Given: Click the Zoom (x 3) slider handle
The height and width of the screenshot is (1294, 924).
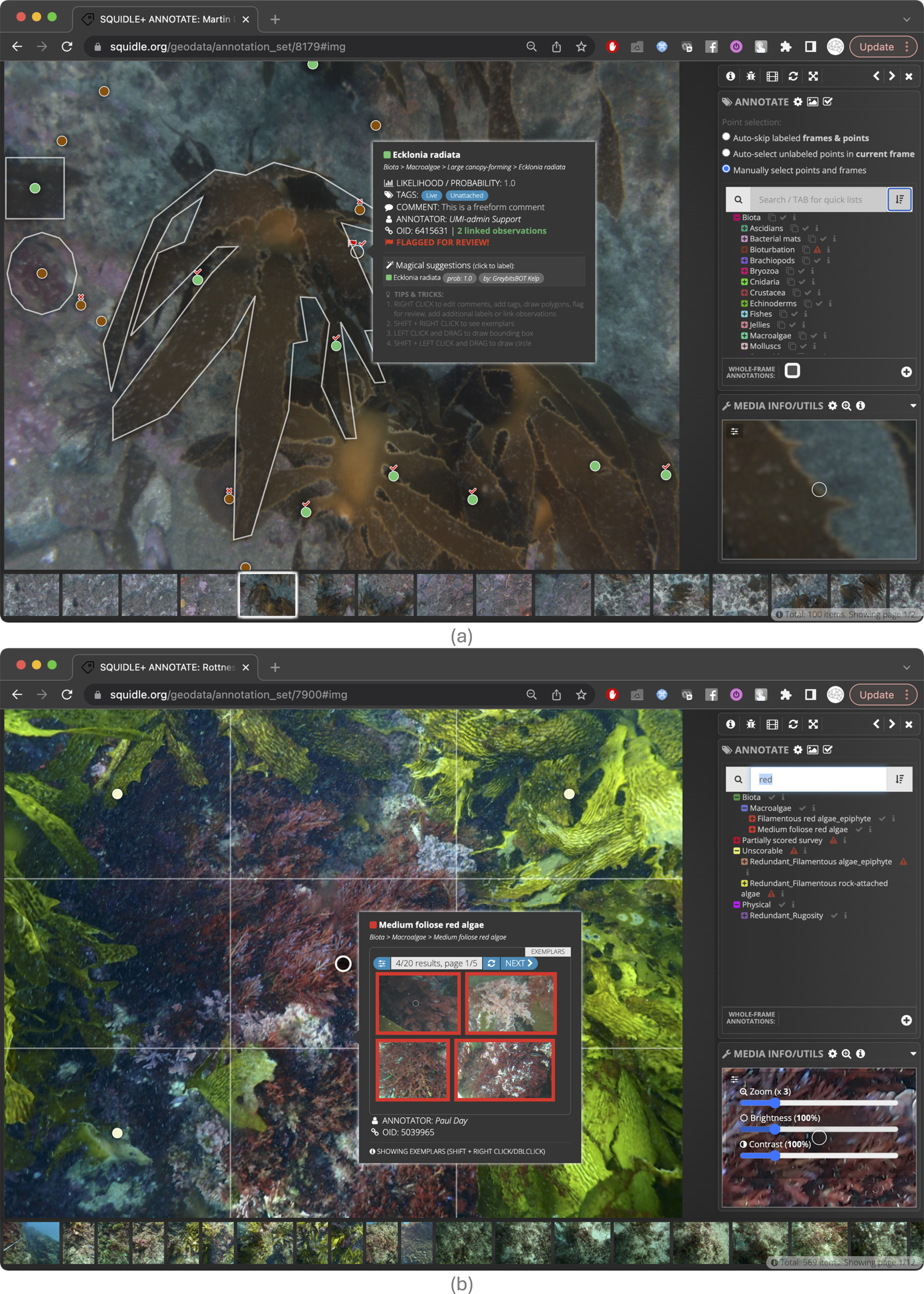Looking at the screenshot, I should [774, 1102].
